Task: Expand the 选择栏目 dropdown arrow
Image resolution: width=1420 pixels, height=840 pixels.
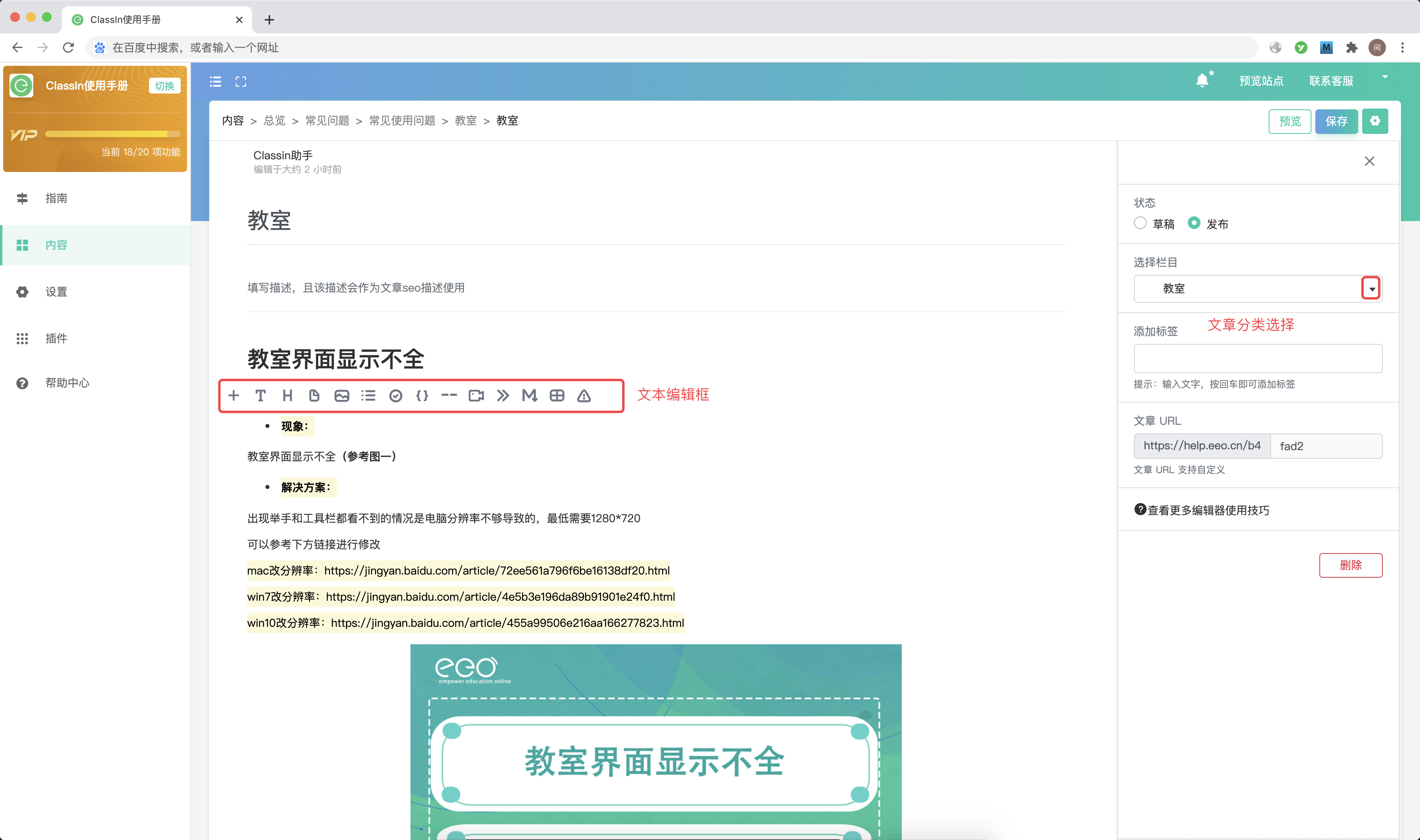Action: 1371,289
